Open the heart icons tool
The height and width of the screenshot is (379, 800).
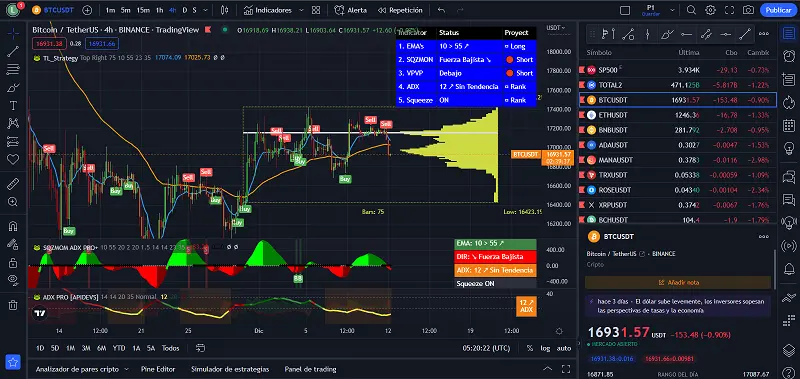pos(13,160)
